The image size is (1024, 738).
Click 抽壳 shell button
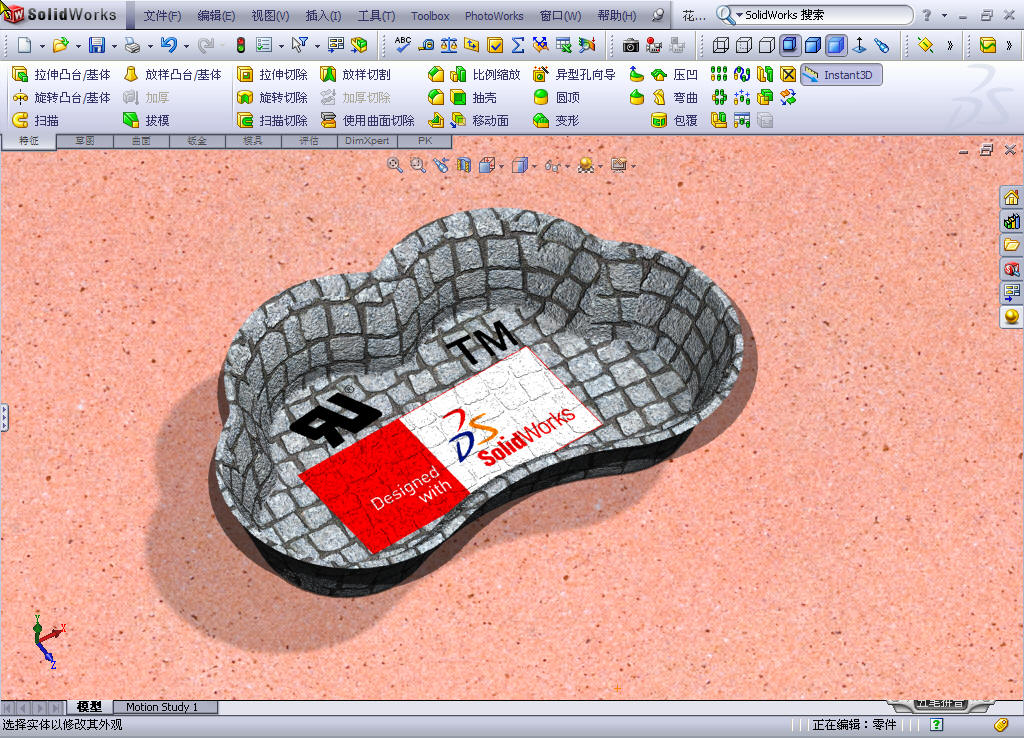(x=473, y=97)
